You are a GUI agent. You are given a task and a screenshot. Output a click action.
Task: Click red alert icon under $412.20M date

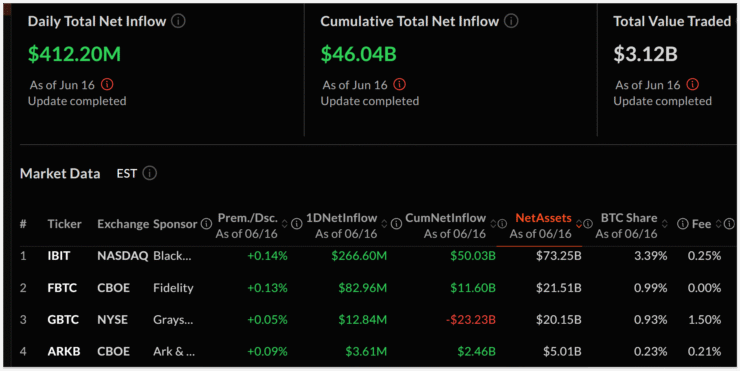tap(107, 85)
